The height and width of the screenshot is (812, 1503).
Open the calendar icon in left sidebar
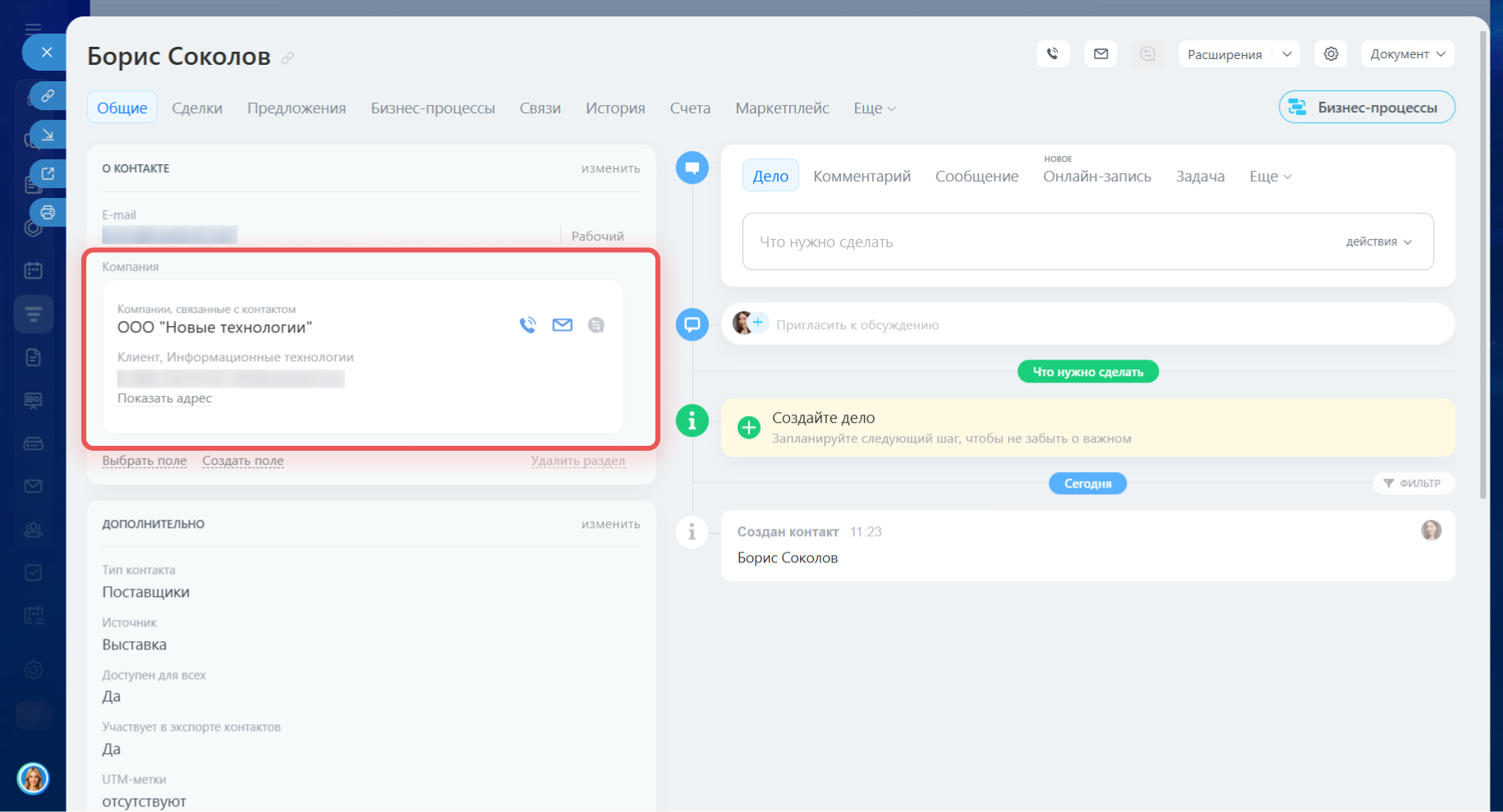point(33,270)
